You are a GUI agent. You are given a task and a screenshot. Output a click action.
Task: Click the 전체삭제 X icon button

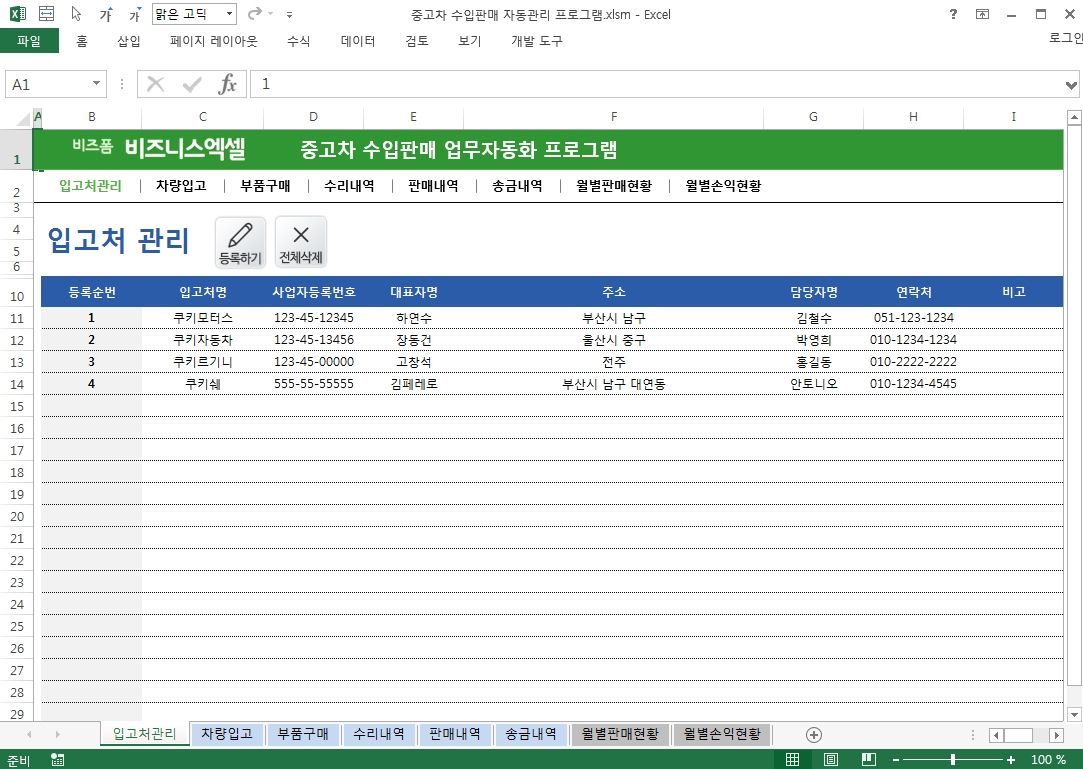[x=301, y=243]
